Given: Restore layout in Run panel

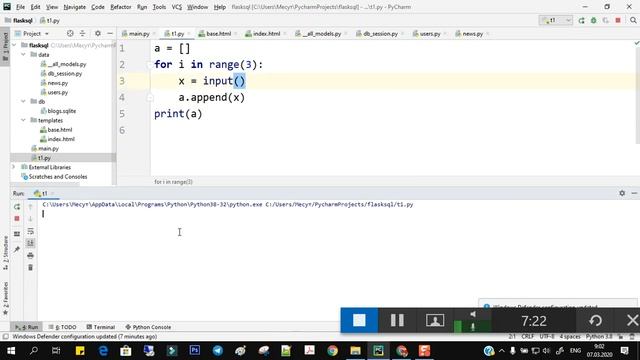Looking at the screenshot, I should click(17, 234).
